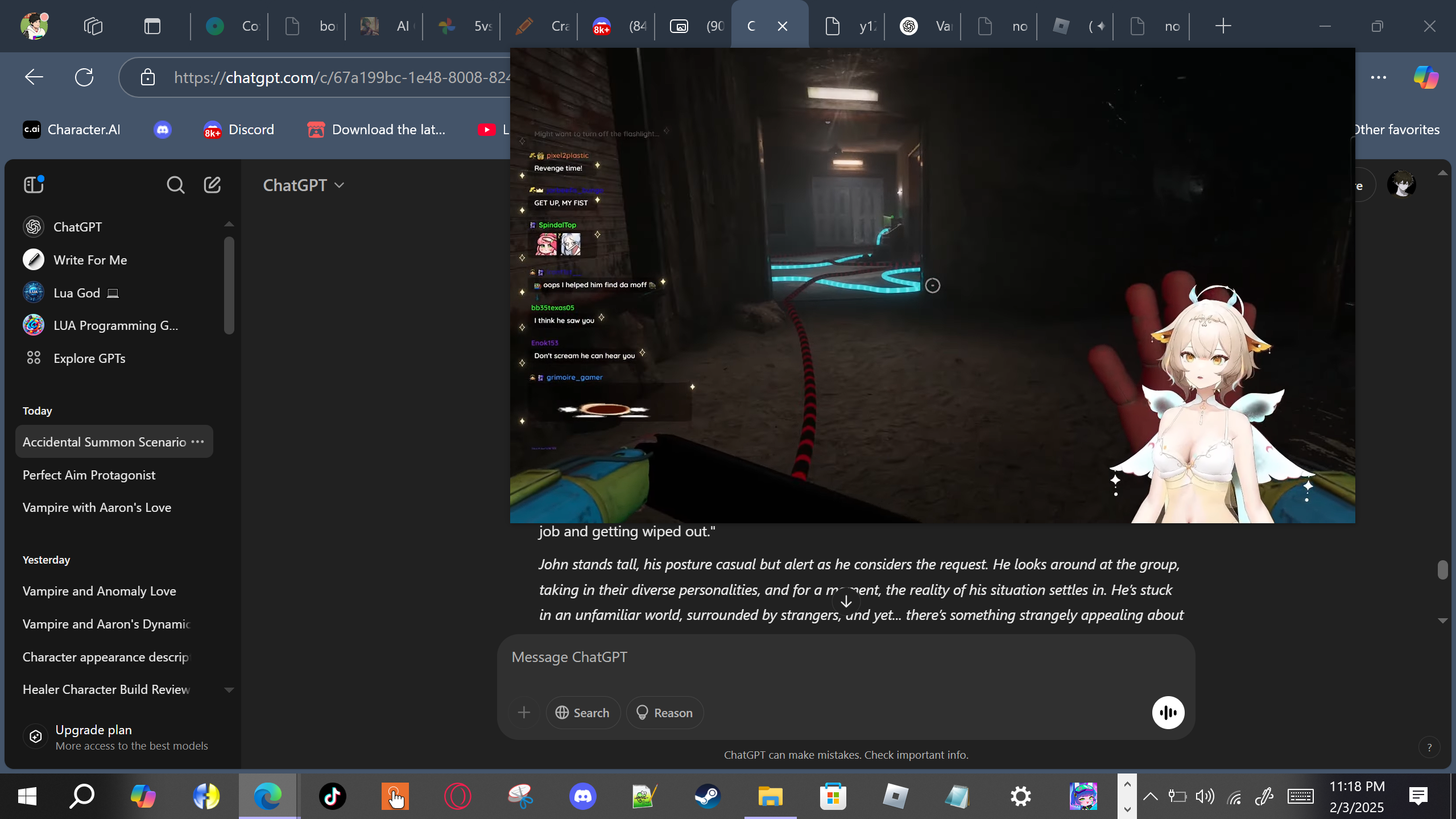This screenshot has height=819, width=1456.
Task: Switch to the 5vs browser tab
Action: click(x=462, y=26)
